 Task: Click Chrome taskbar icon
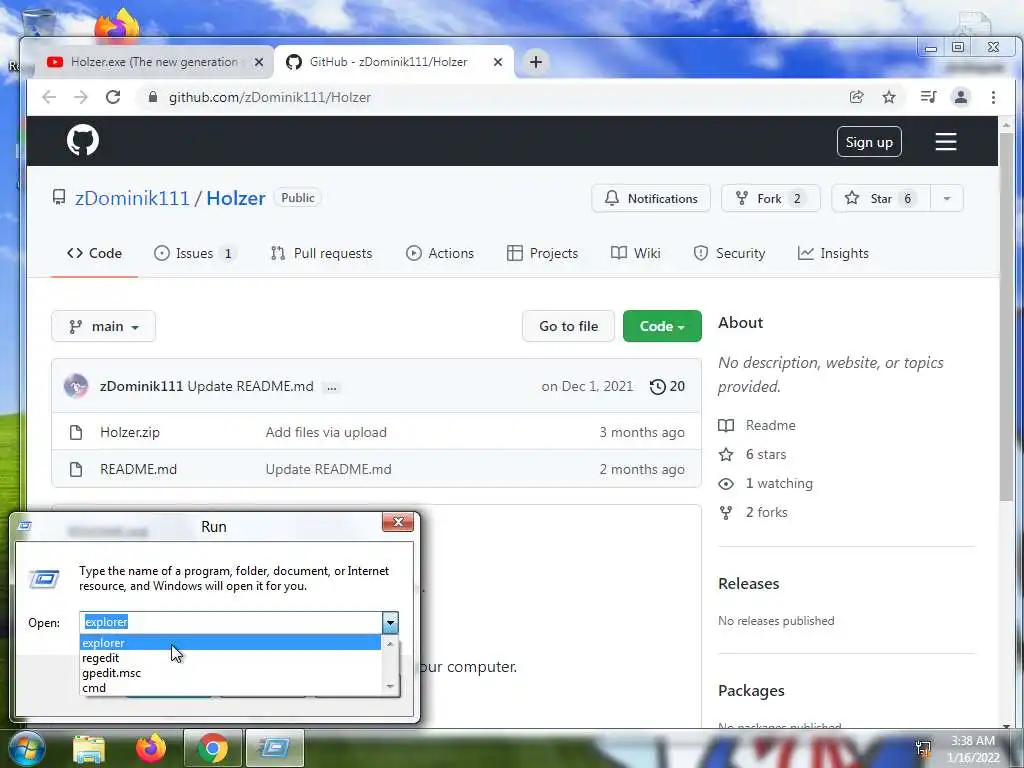point(213,749)
